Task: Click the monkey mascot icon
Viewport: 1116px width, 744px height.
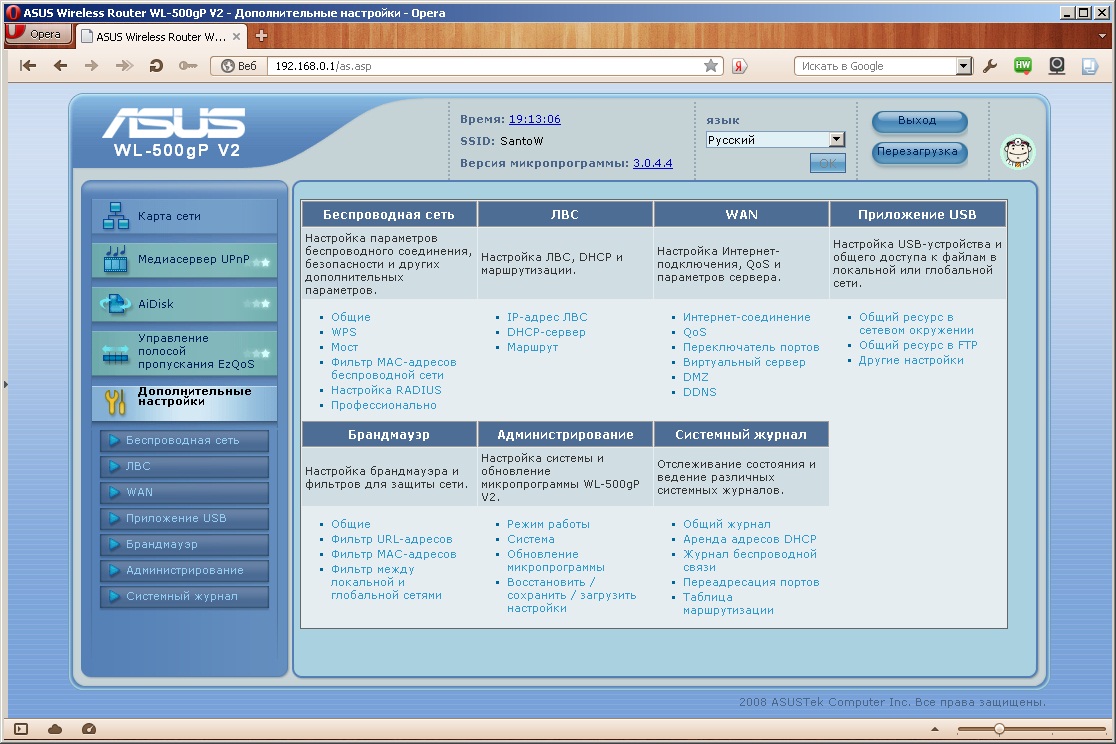Action: coord(1018,152)
